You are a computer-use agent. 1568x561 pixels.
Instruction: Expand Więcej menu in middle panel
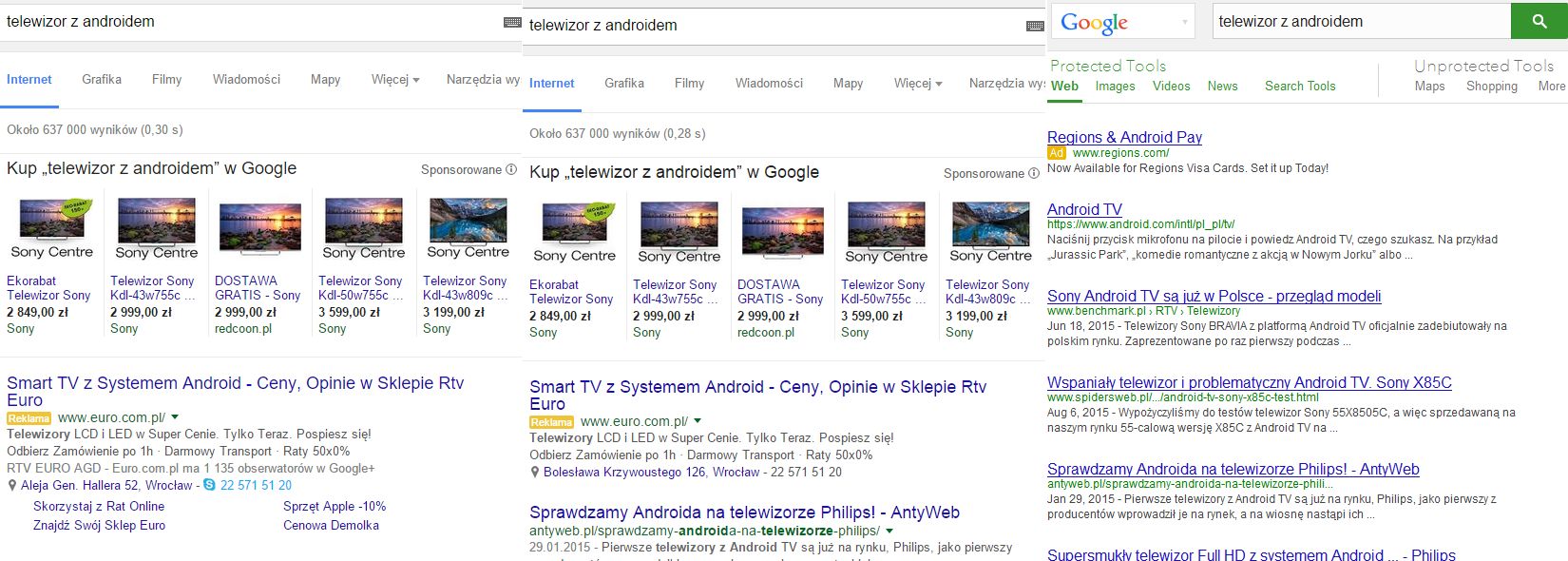pos(918,83)
